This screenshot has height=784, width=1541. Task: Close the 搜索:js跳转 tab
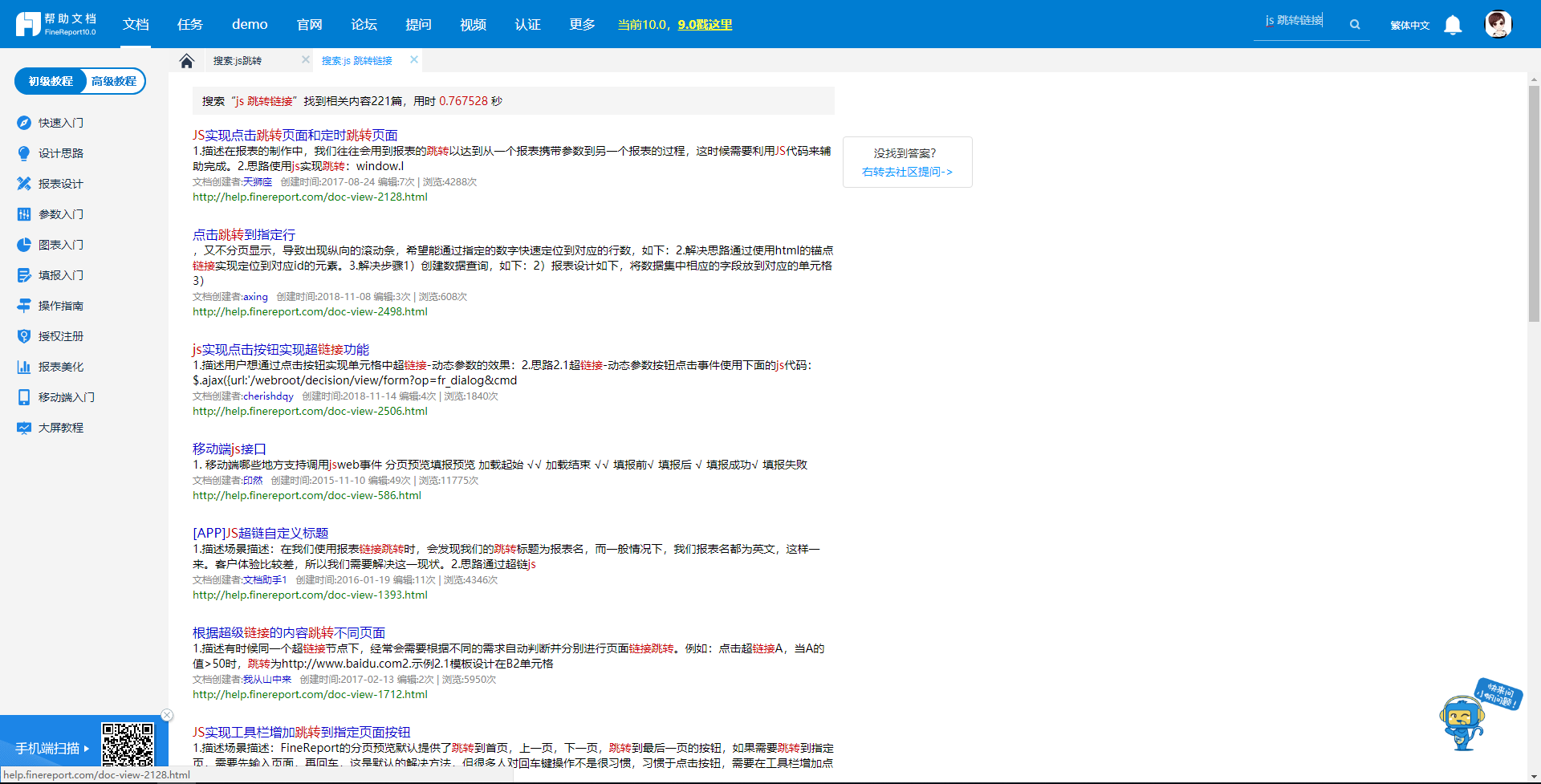pos(306,59)
